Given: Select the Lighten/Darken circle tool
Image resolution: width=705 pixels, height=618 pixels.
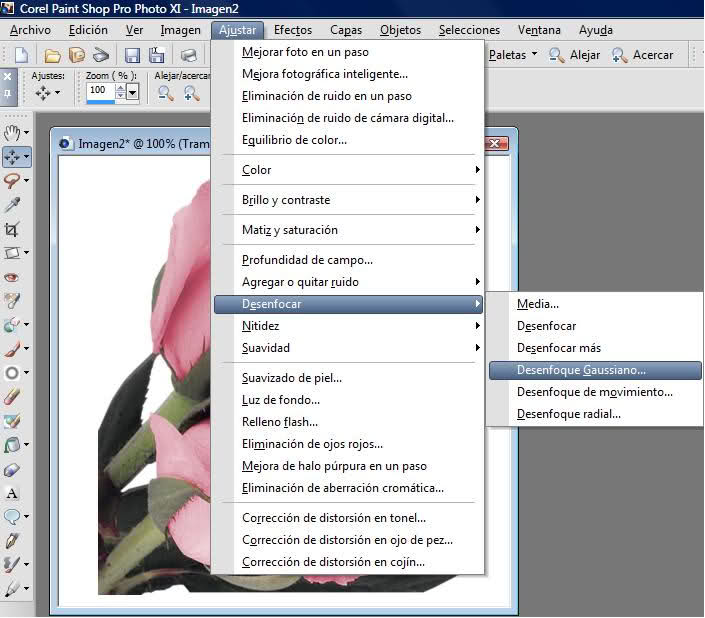Looking at the screenshot, I should pyautogui.click(x=12, y=373).
